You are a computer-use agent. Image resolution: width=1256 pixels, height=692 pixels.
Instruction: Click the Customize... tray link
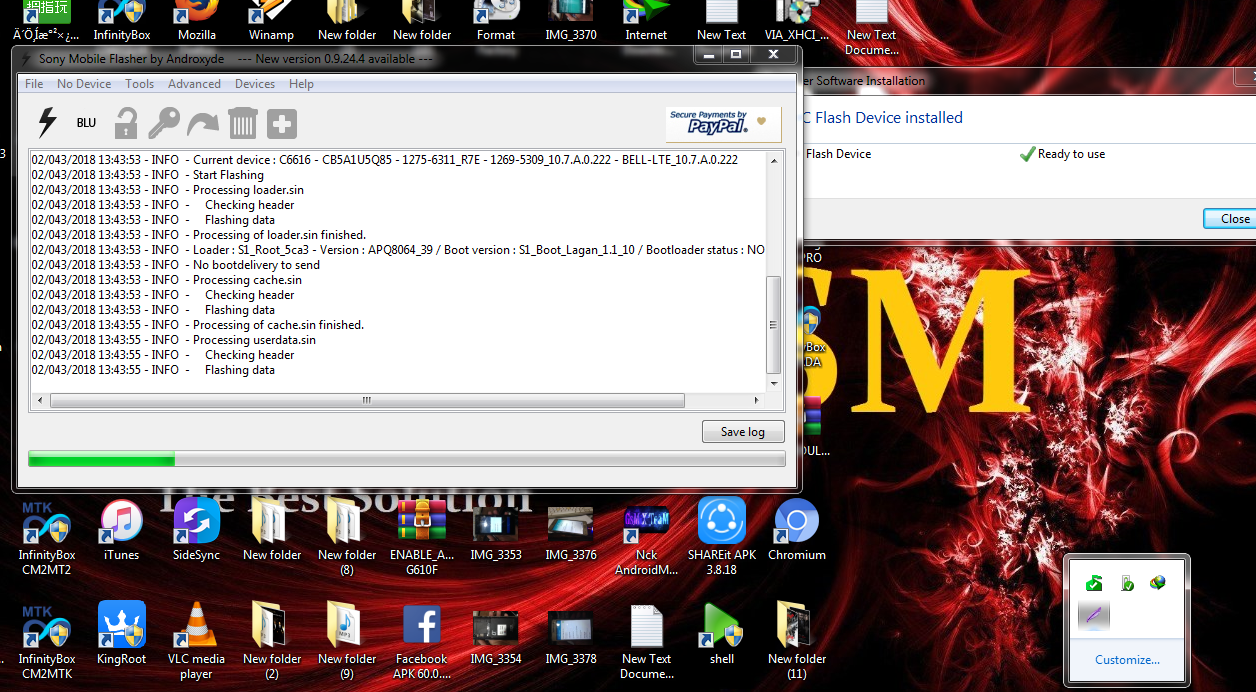[x=1127, y=660]
